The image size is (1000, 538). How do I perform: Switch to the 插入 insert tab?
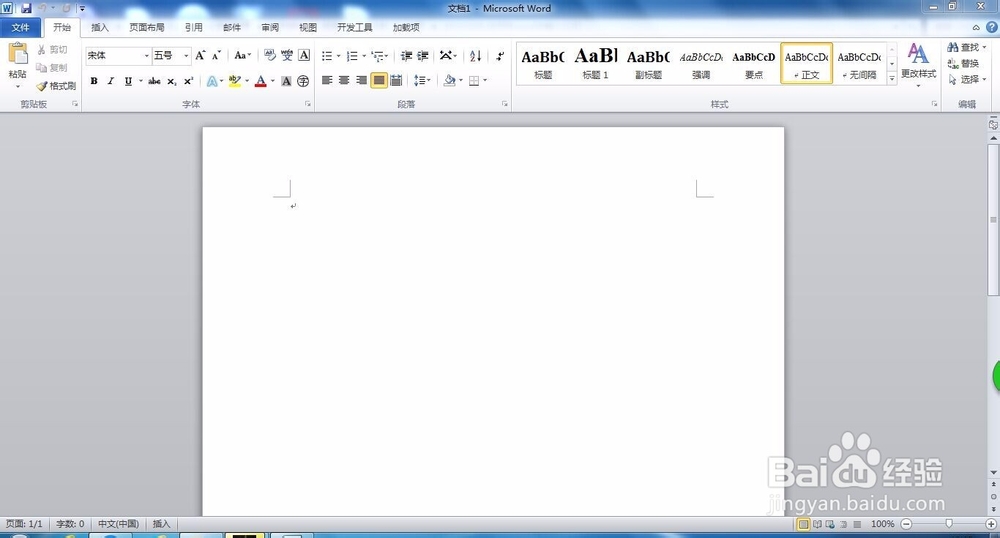point(100,27)
